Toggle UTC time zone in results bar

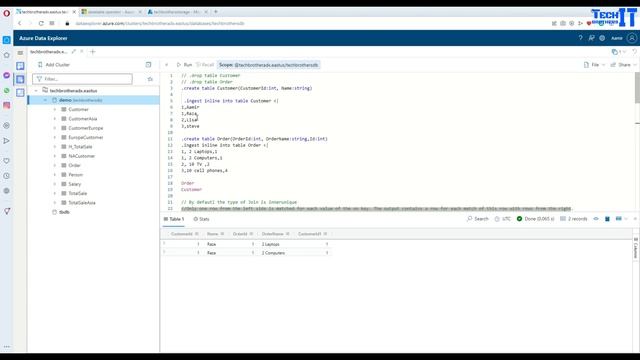click(x=503, y=219)
